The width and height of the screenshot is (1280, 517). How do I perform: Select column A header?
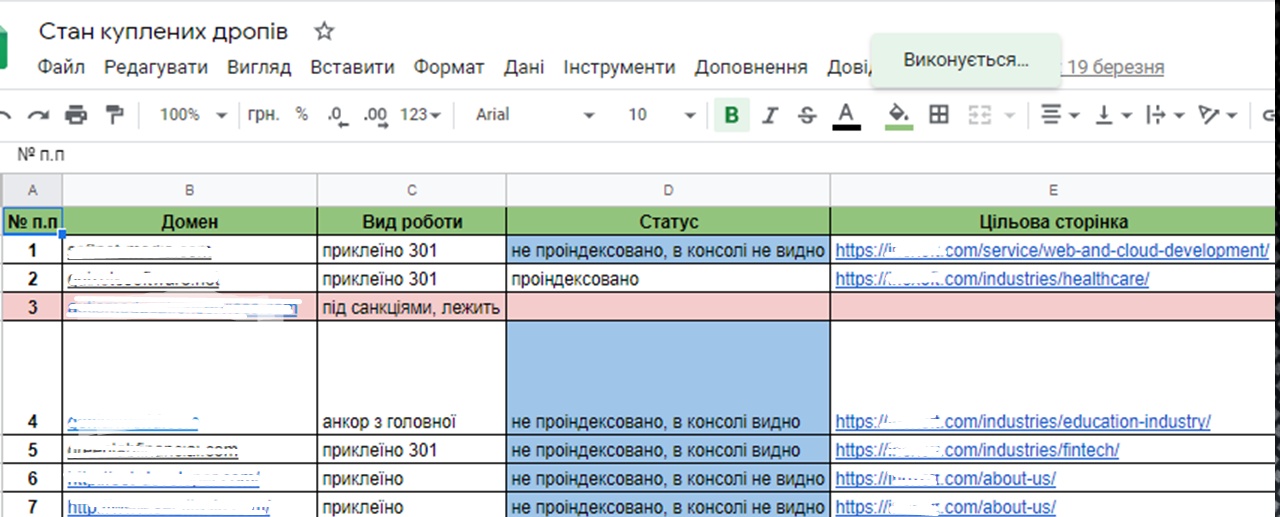click(x=32, y=190)
